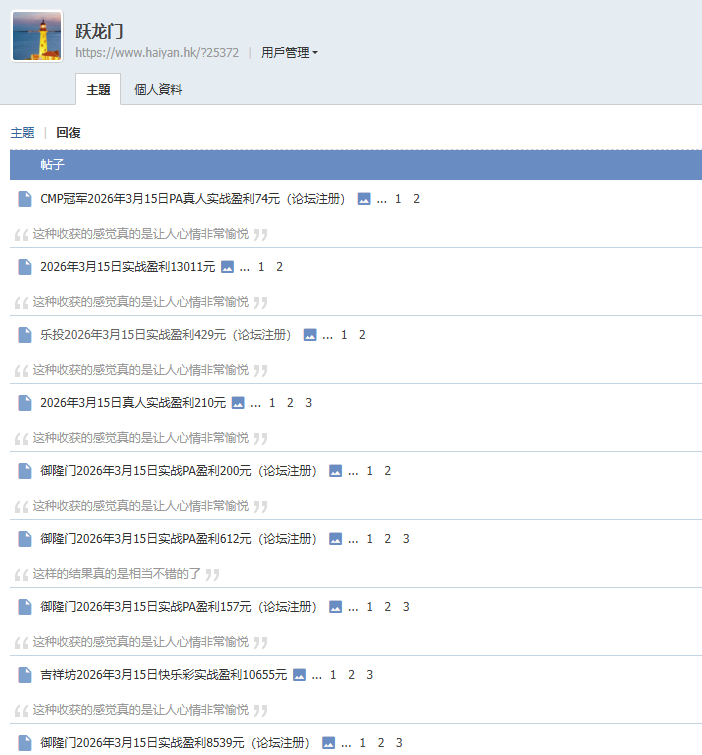Click image icon on 吉祥坊 快乐彩 post
Image resolution: width=702 pixels, height=755 pixels.
point(299,675)
